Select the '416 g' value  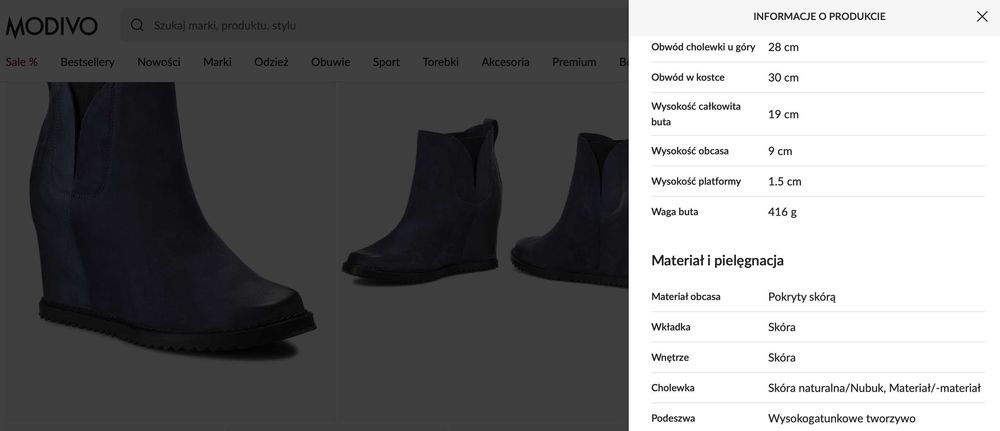[x=782, y=212]
